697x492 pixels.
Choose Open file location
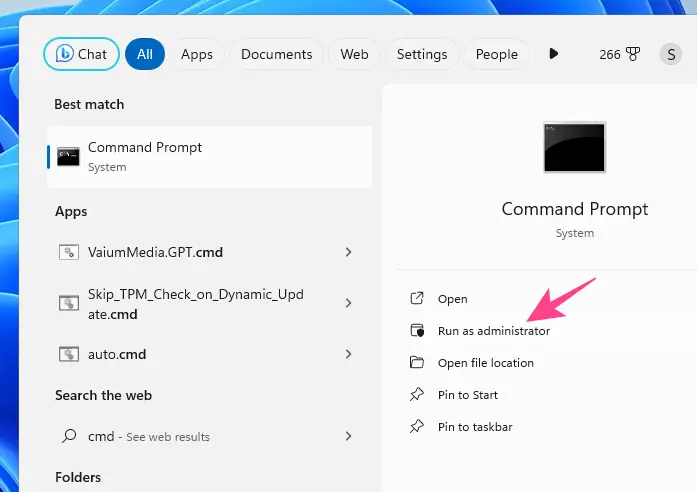[486, 363]
